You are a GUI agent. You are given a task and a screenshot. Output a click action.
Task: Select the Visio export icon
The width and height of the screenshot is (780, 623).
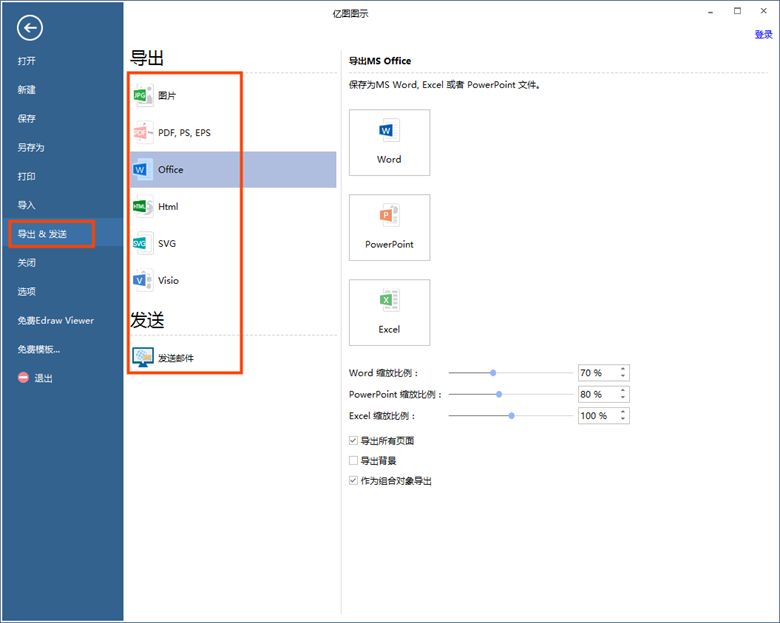click(x=142, y=280)
